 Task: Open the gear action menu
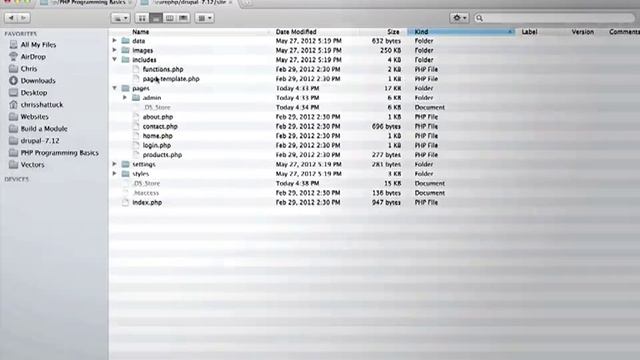459,18
